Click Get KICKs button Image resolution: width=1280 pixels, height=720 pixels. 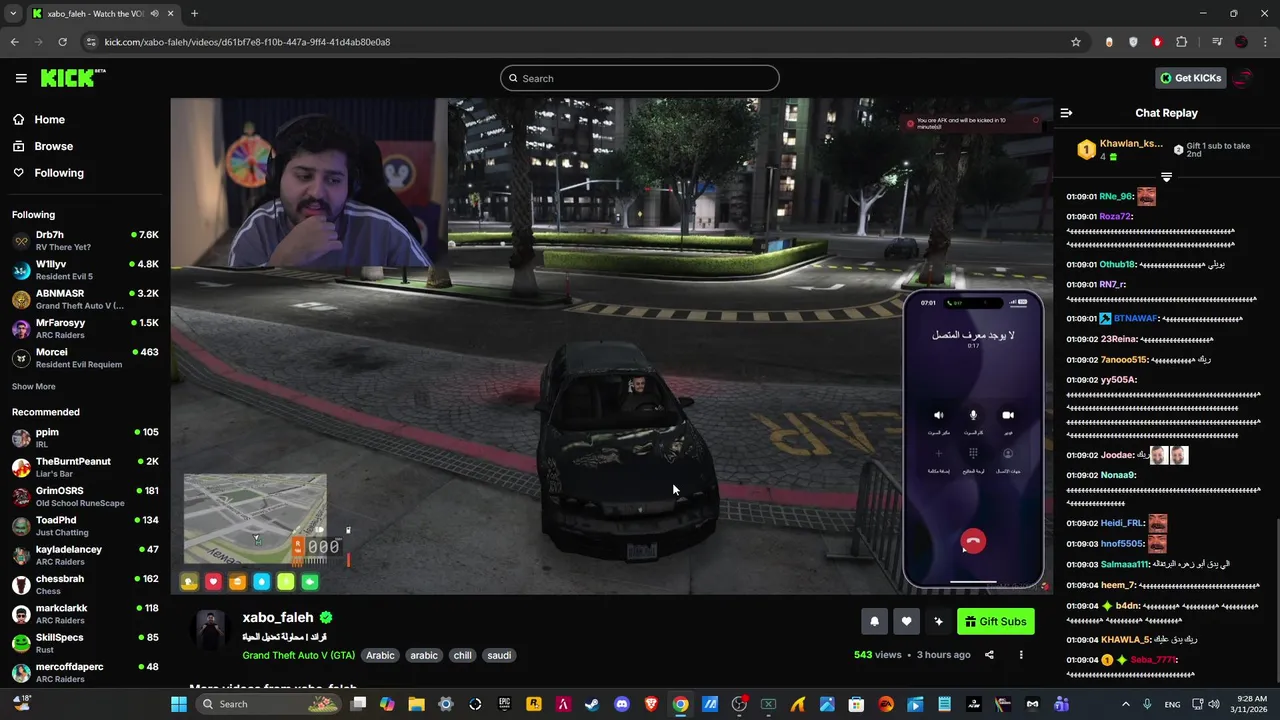[1190, 78]
